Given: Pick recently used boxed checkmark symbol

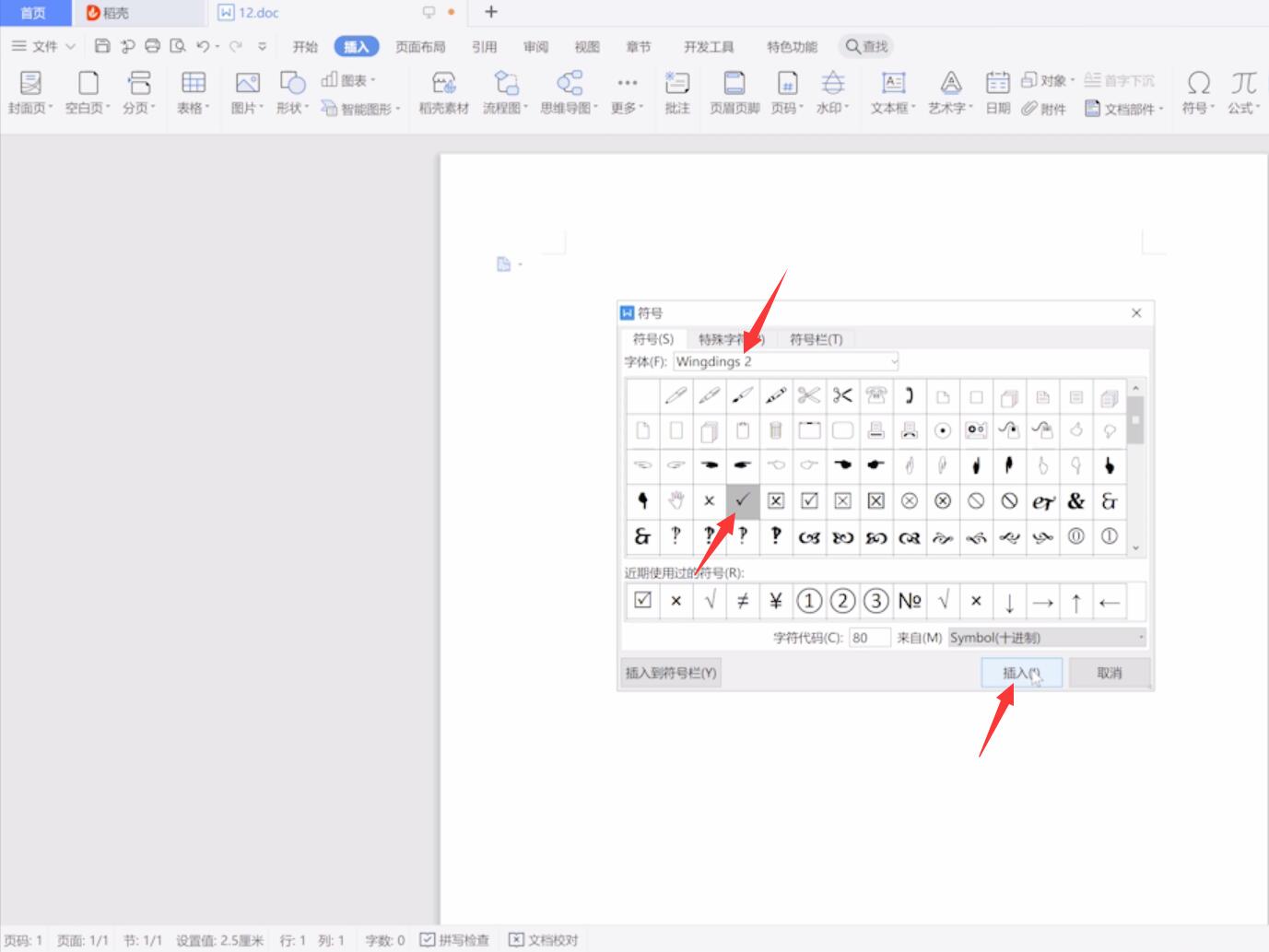Looking at the screenshot, I should point(643,601).
